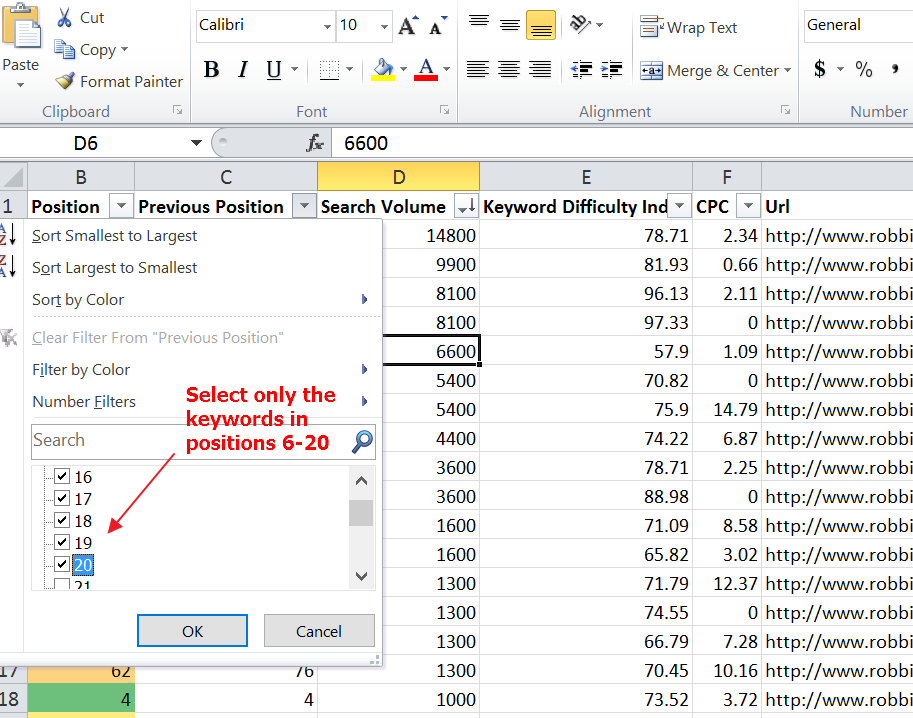Increase font size with Grow Font icon
The height and width of the screenshot is (718, 913).
click(407, 26)
